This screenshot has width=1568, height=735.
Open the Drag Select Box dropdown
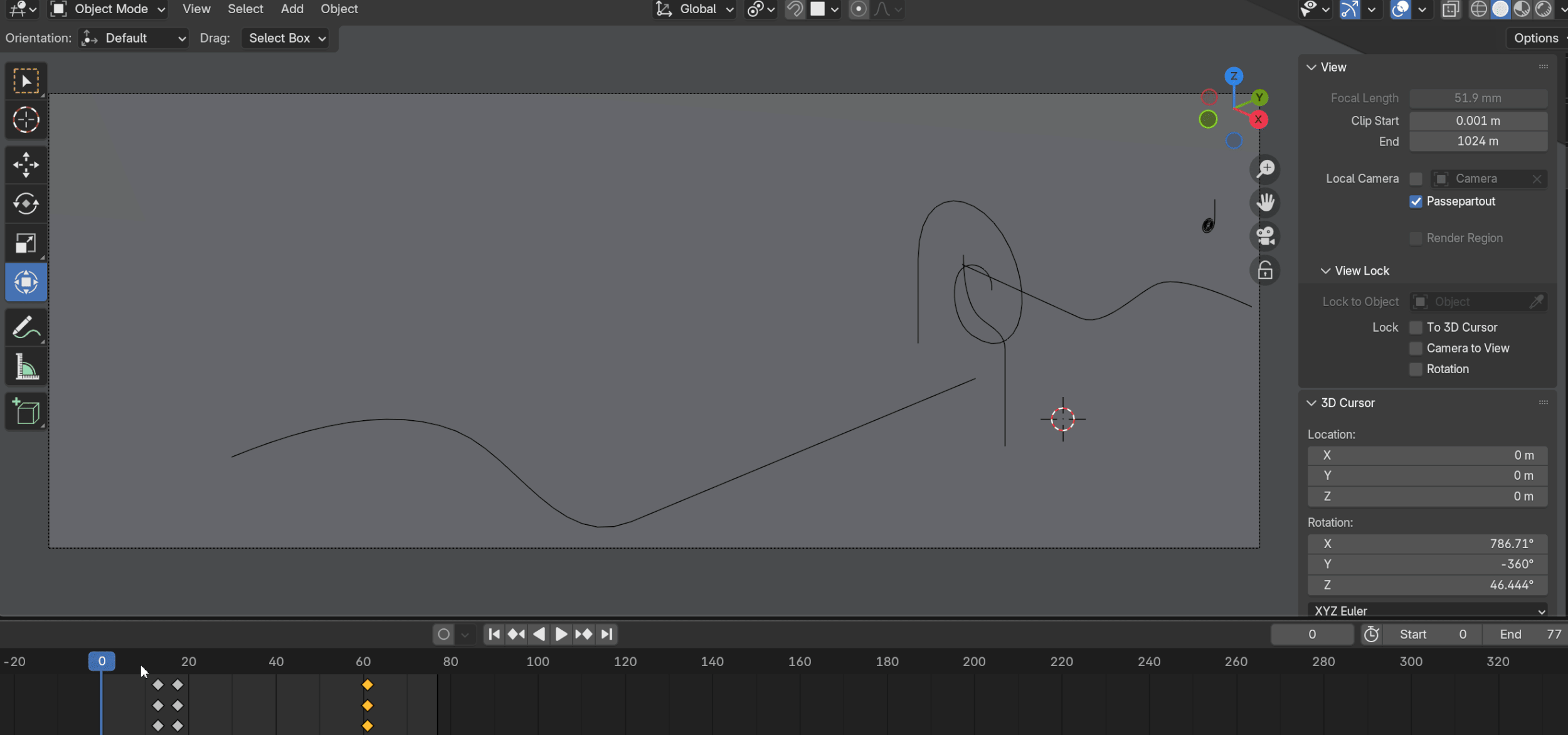[x=286, y=38]
